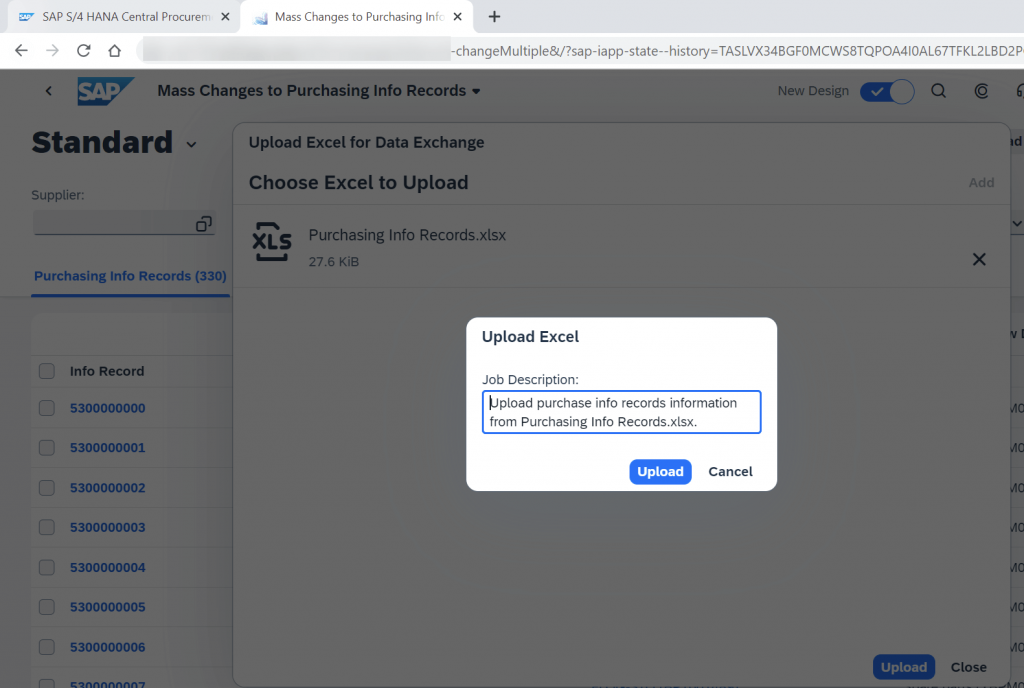Viewport: 1024px width, 688px height.
Task: Click the 27.6 KiB file size text
Action: click(334, 262)
